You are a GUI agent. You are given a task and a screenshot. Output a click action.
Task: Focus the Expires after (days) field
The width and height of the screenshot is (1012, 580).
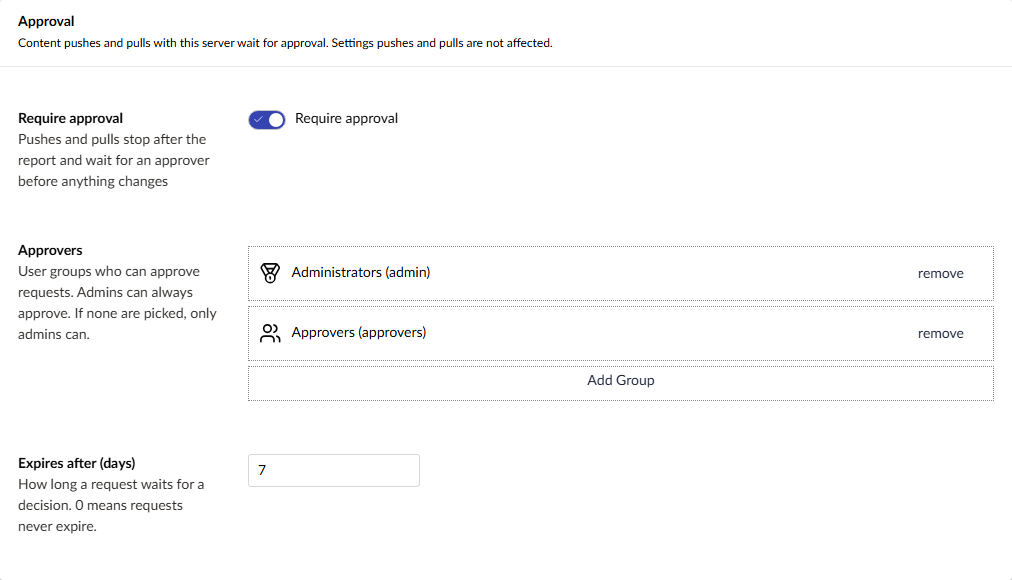(334, 470)
